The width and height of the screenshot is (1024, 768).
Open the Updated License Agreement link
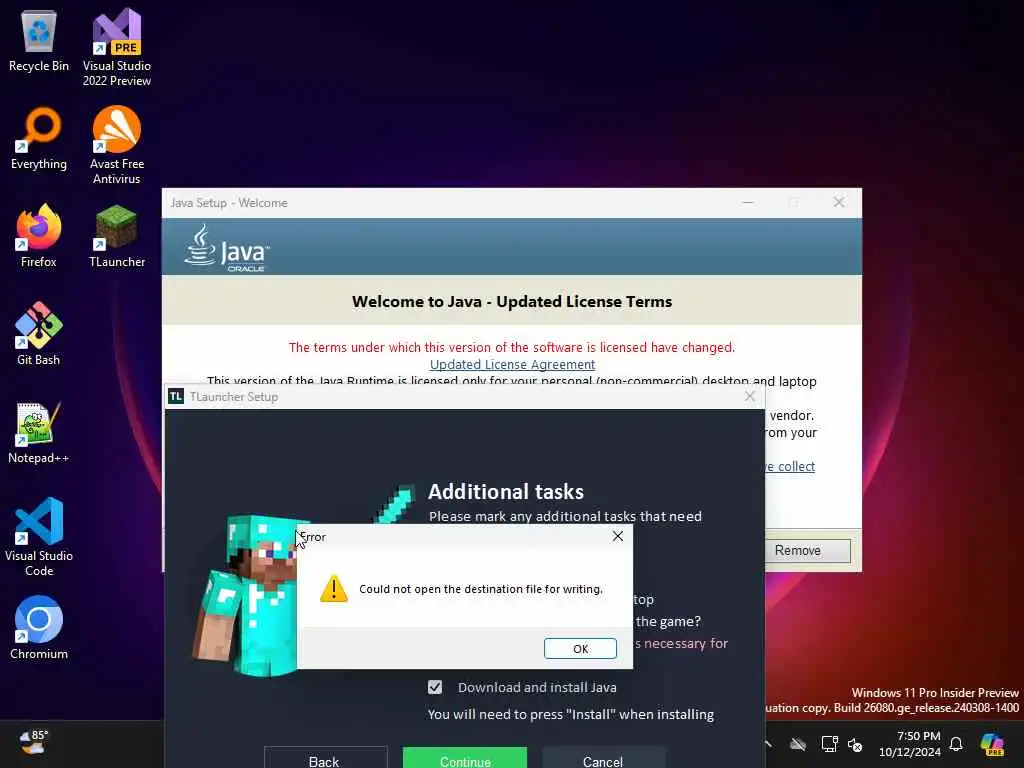(512, 364)
